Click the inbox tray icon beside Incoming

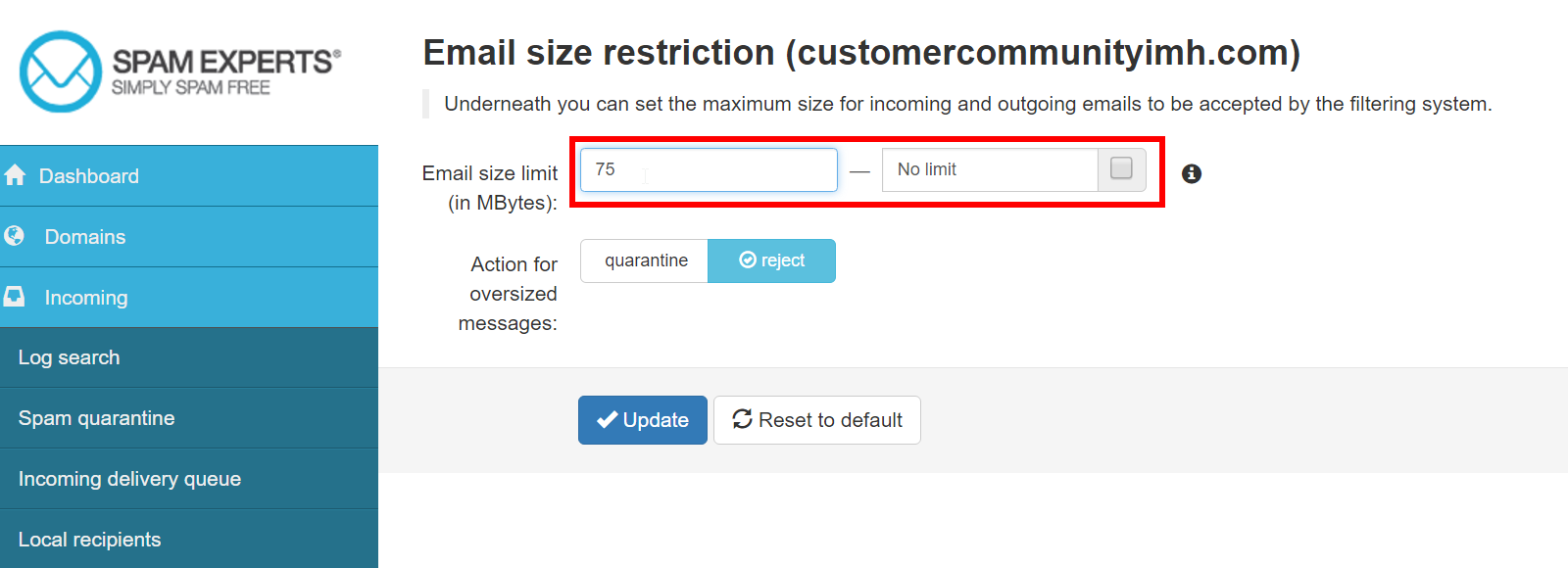tap(15, 297)
